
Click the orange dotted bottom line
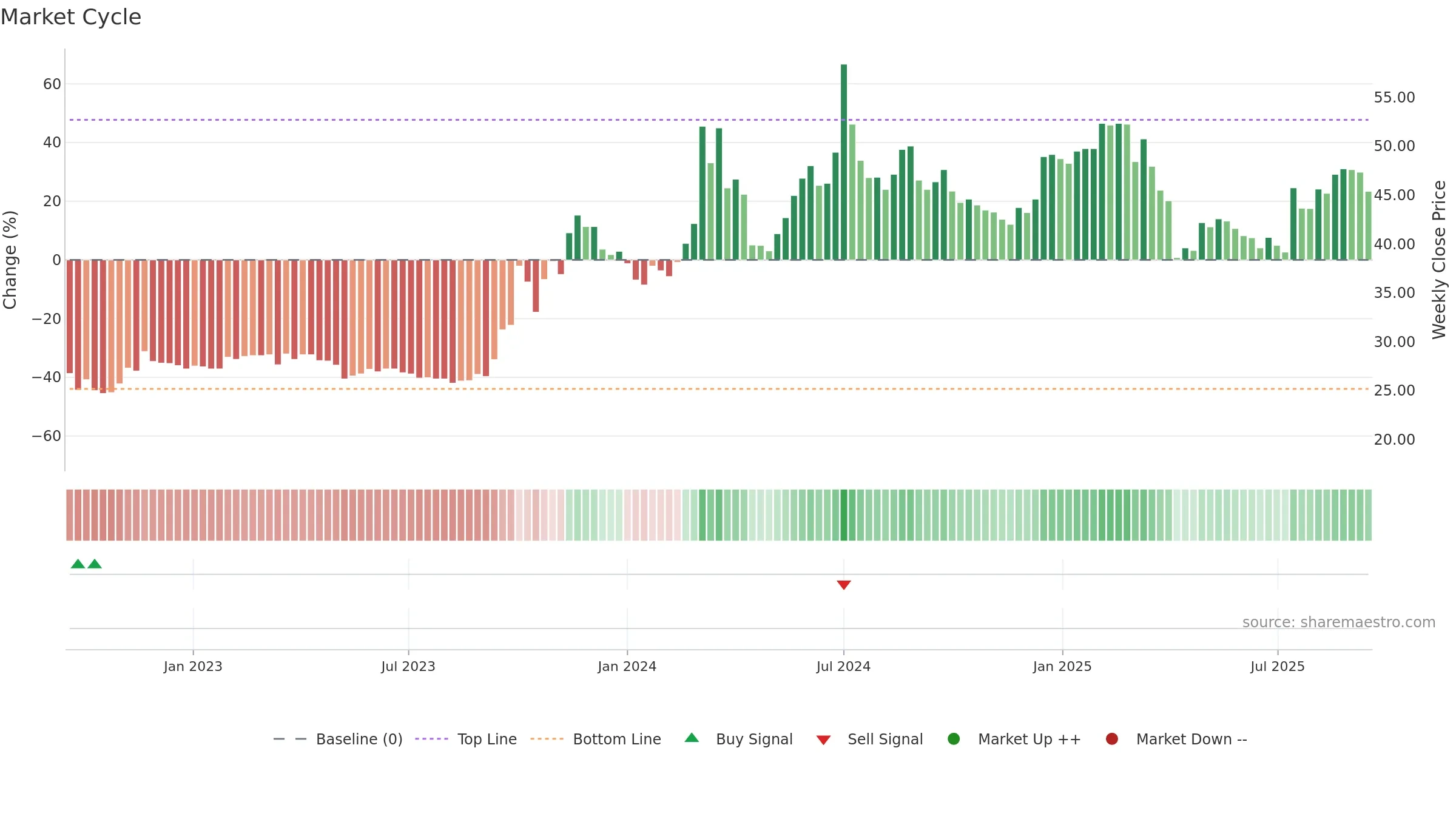(719, 389)
